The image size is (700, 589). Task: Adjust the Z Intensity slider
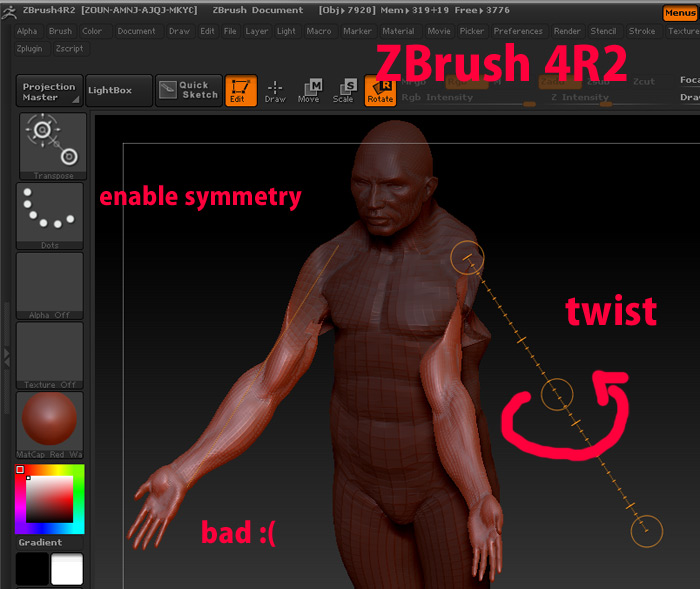(x=608, y=100)
